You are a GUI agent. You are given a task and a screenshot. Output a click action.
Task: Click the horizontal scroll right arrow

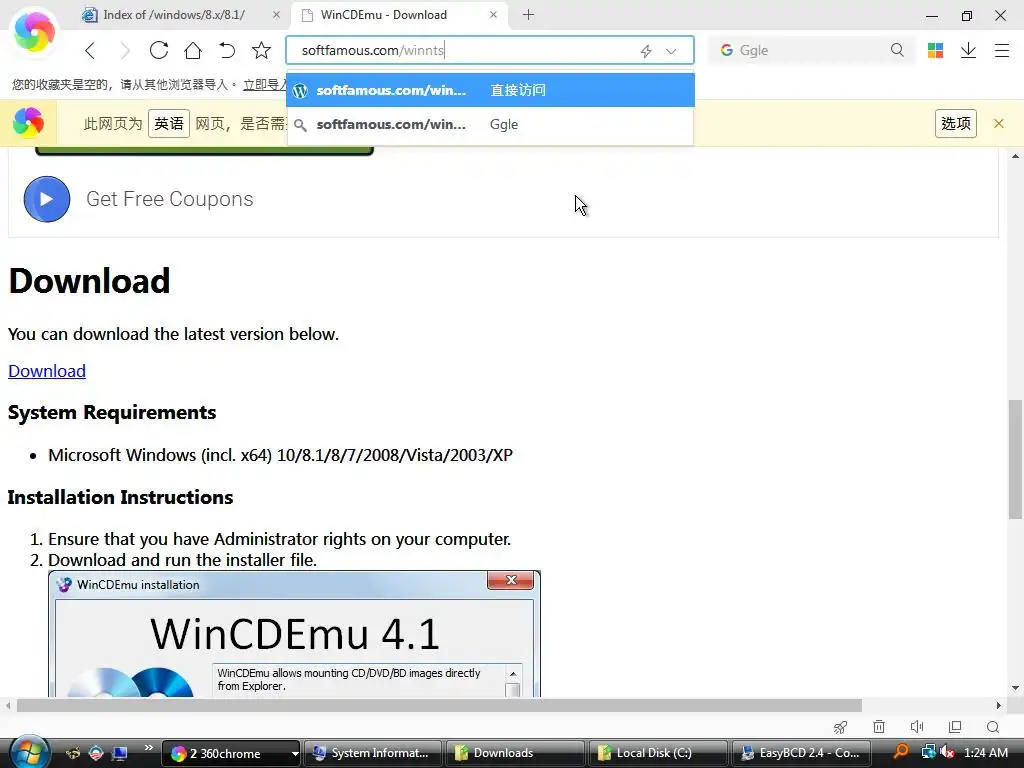[999, 705]
